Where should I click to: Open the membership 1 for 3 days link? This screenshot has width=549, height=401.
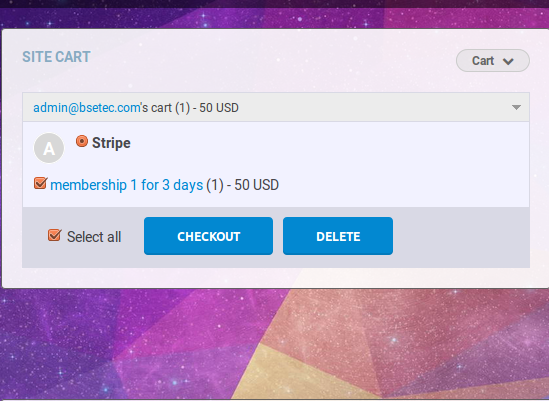[x=127, y=185]
